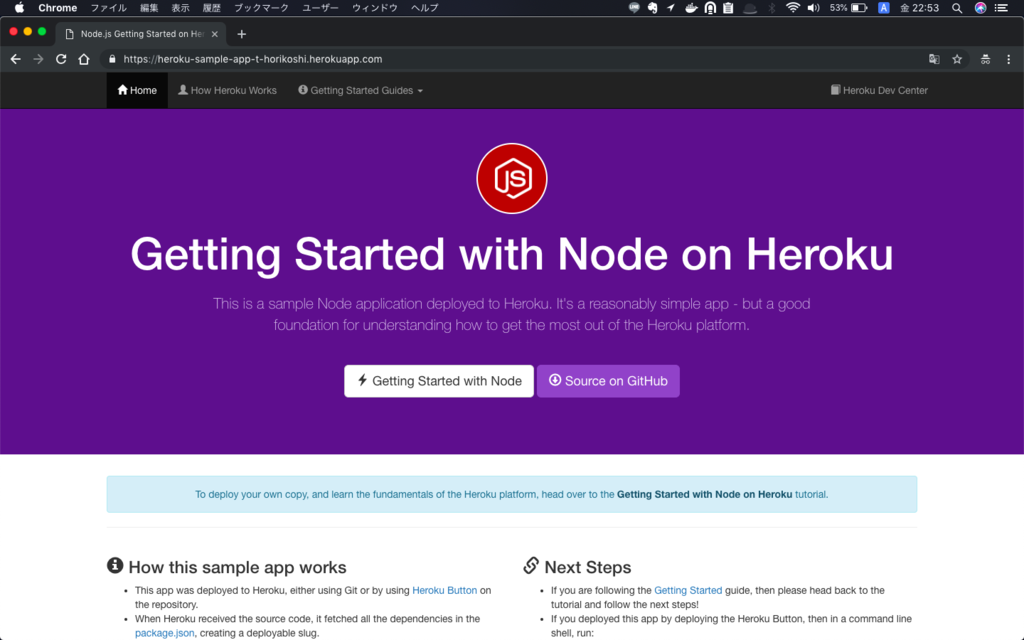Open a new tab with plus button

(242, 34)
